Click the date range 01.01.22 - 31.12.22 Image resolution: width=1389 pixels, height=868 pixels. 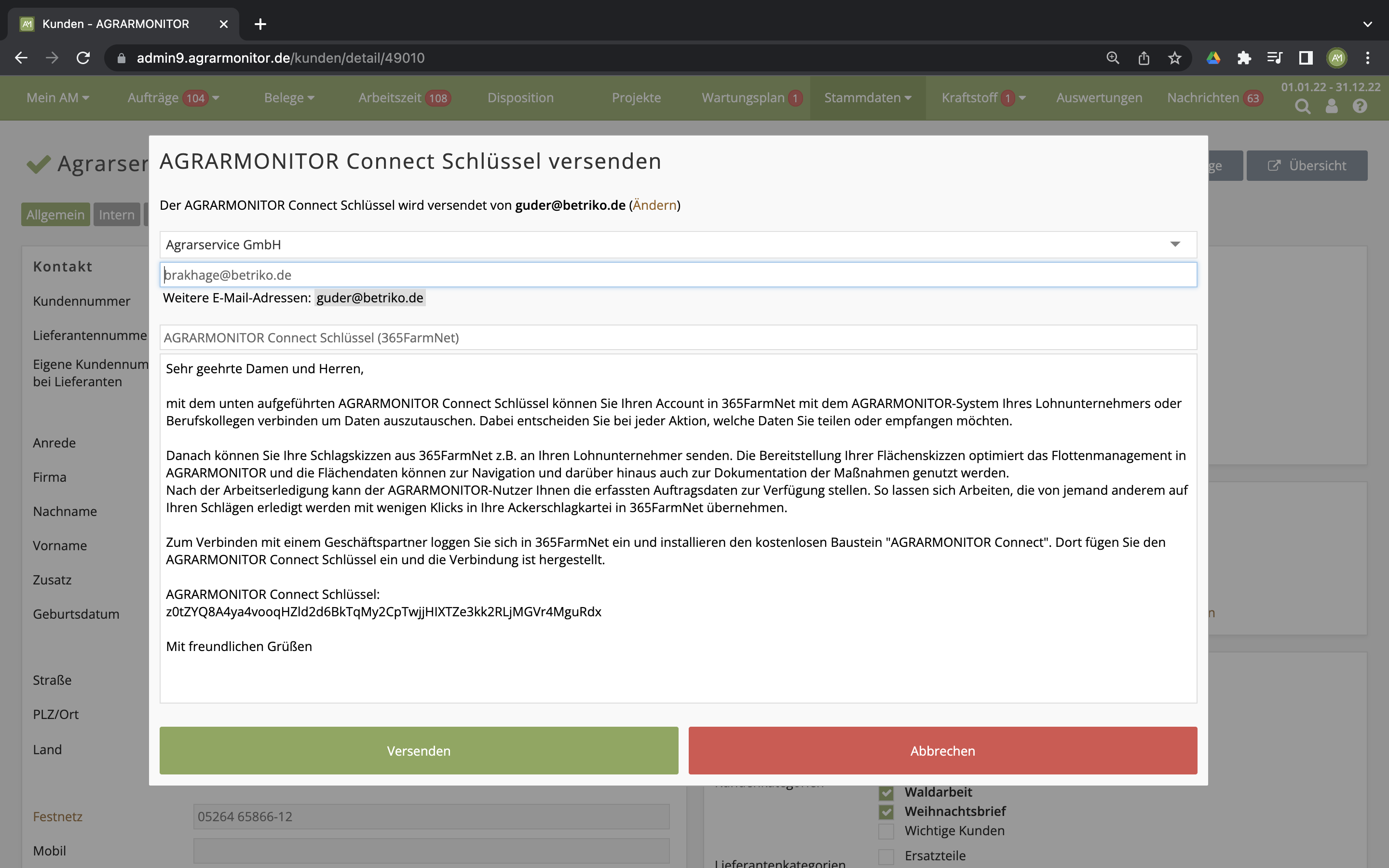pos(1331,87)
